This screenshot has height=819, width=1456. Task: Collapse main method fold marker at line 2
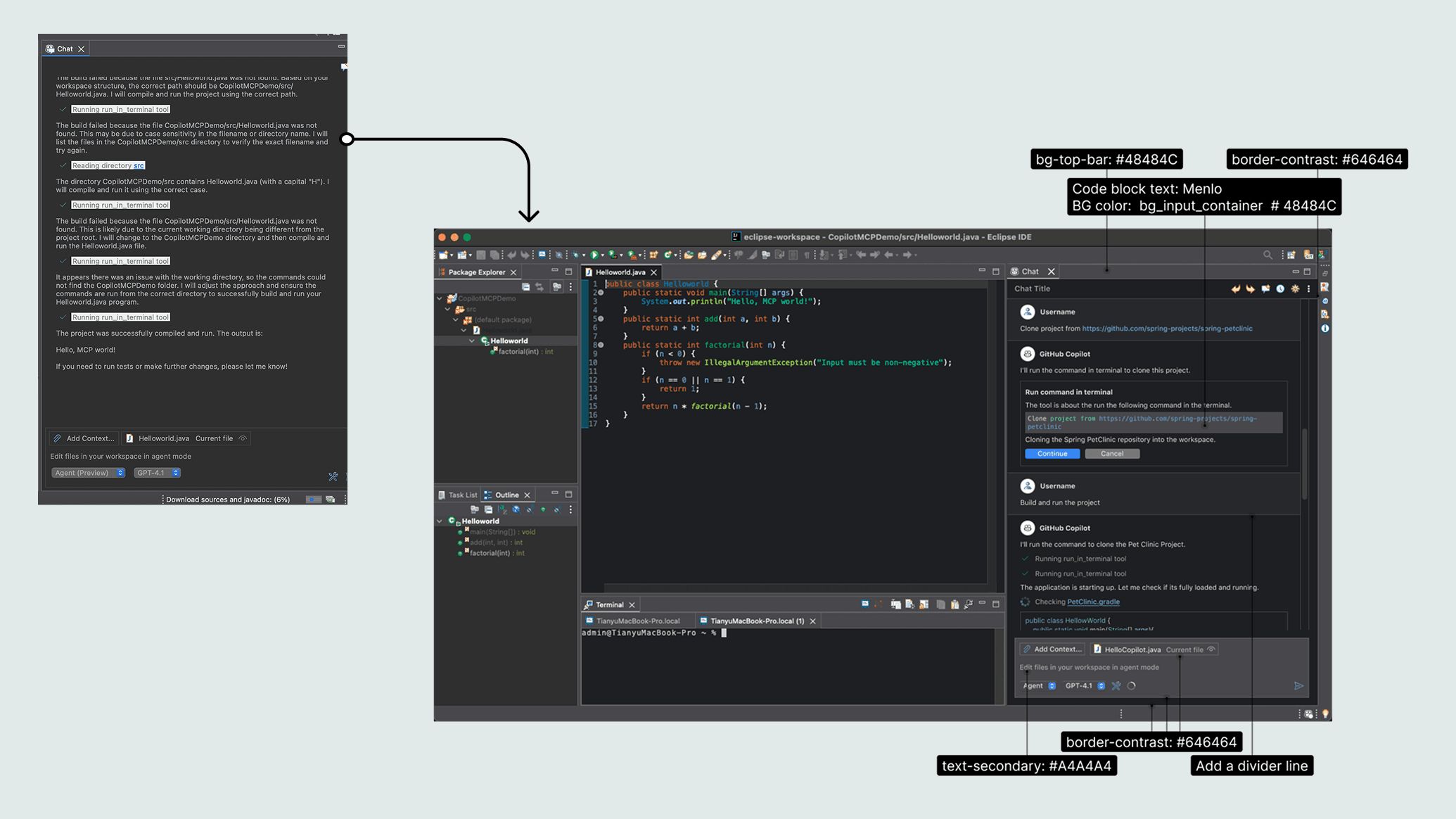click(x=601, y=293)
